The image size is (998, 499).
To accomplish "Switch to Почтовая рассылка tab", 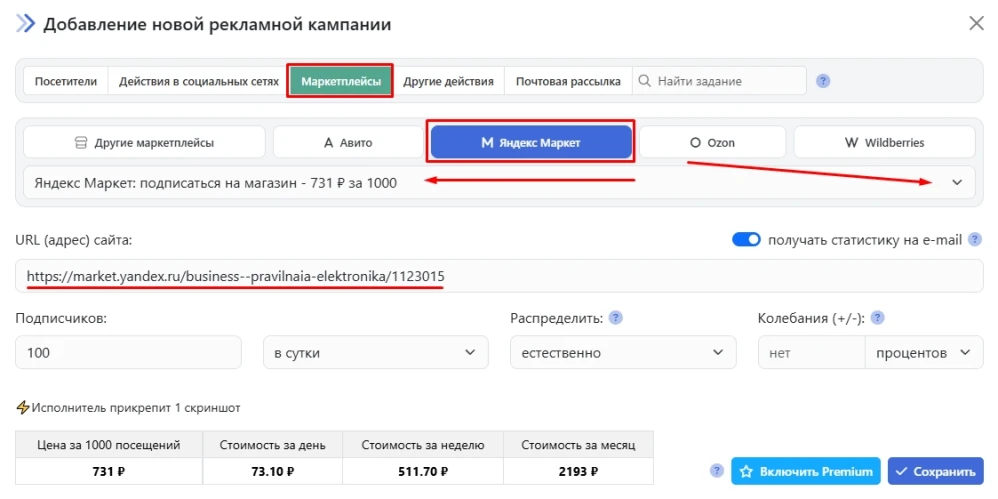I will click(x=568, y=81).
